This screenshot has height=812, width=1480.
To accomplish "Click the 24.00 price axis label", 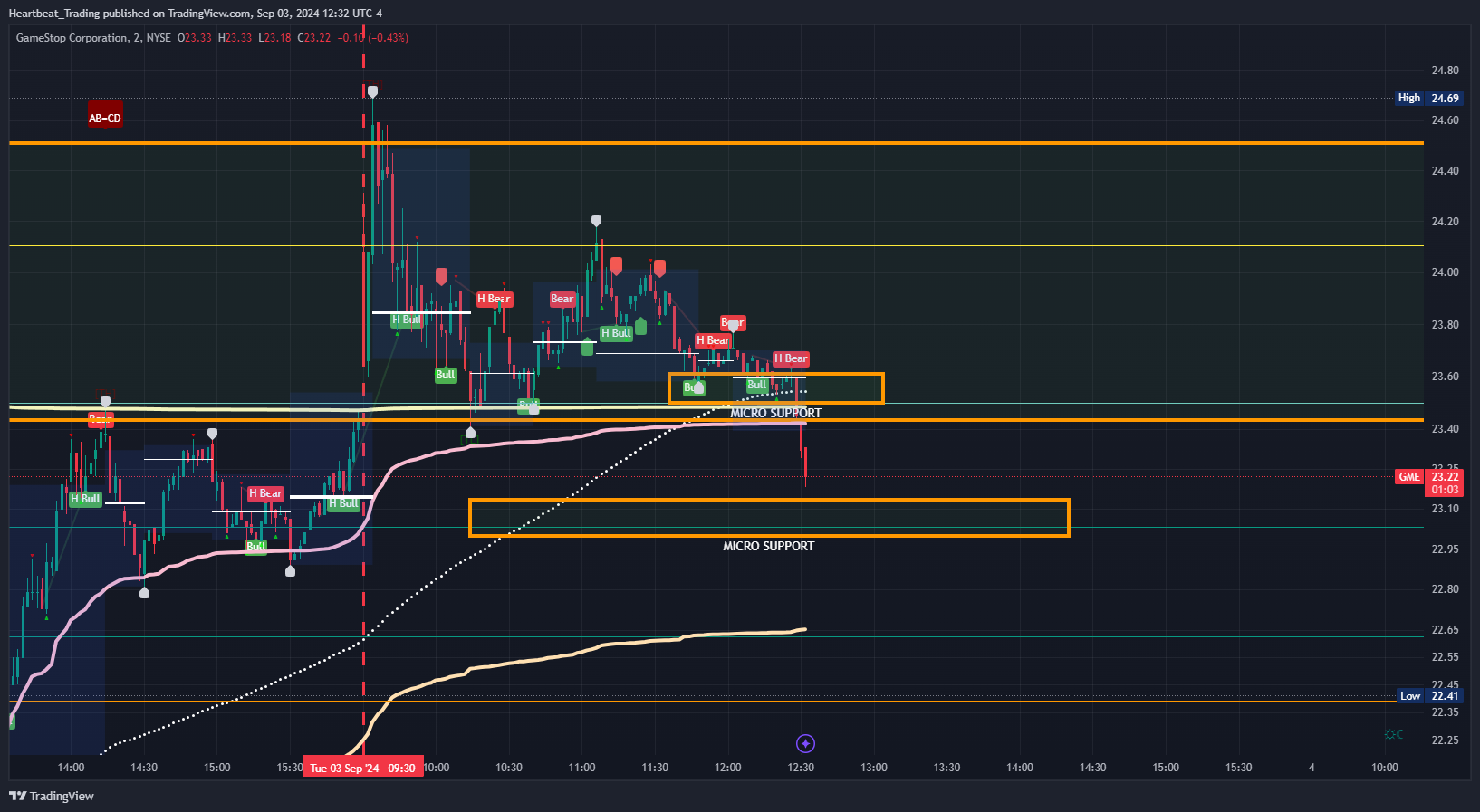I will pos(1445,272).
